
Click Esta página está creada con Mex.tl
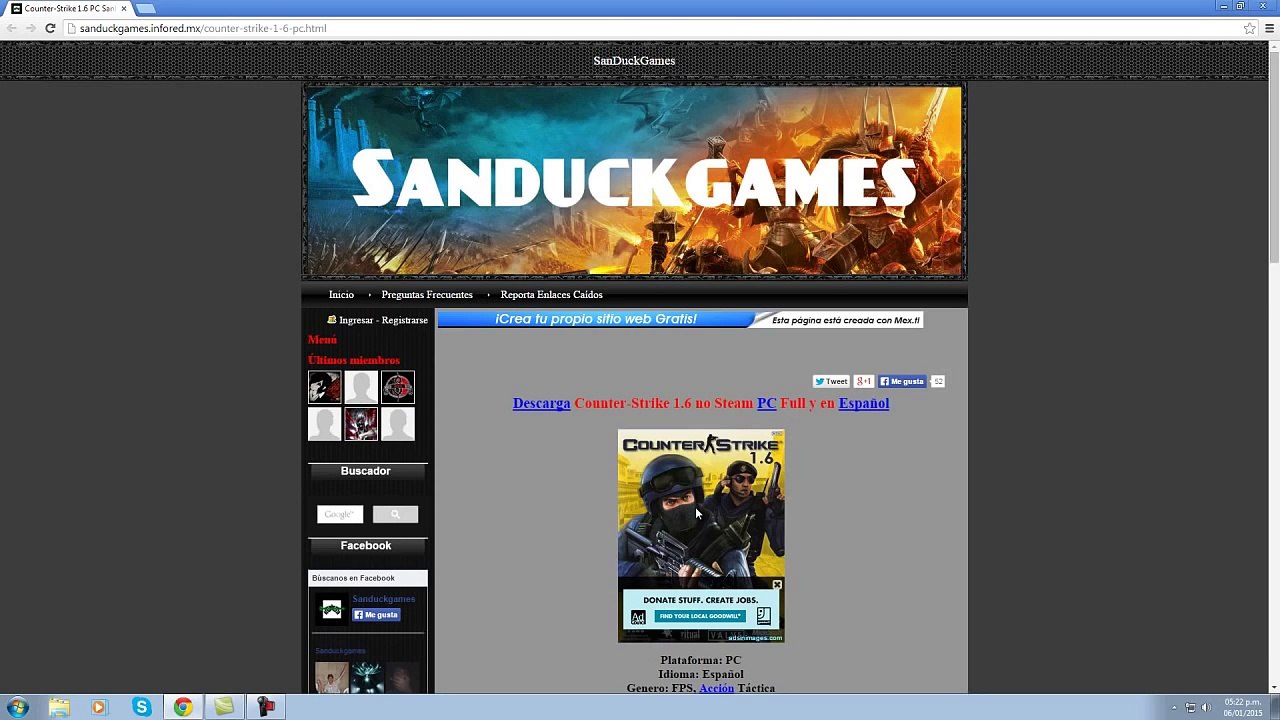[845, 320]
